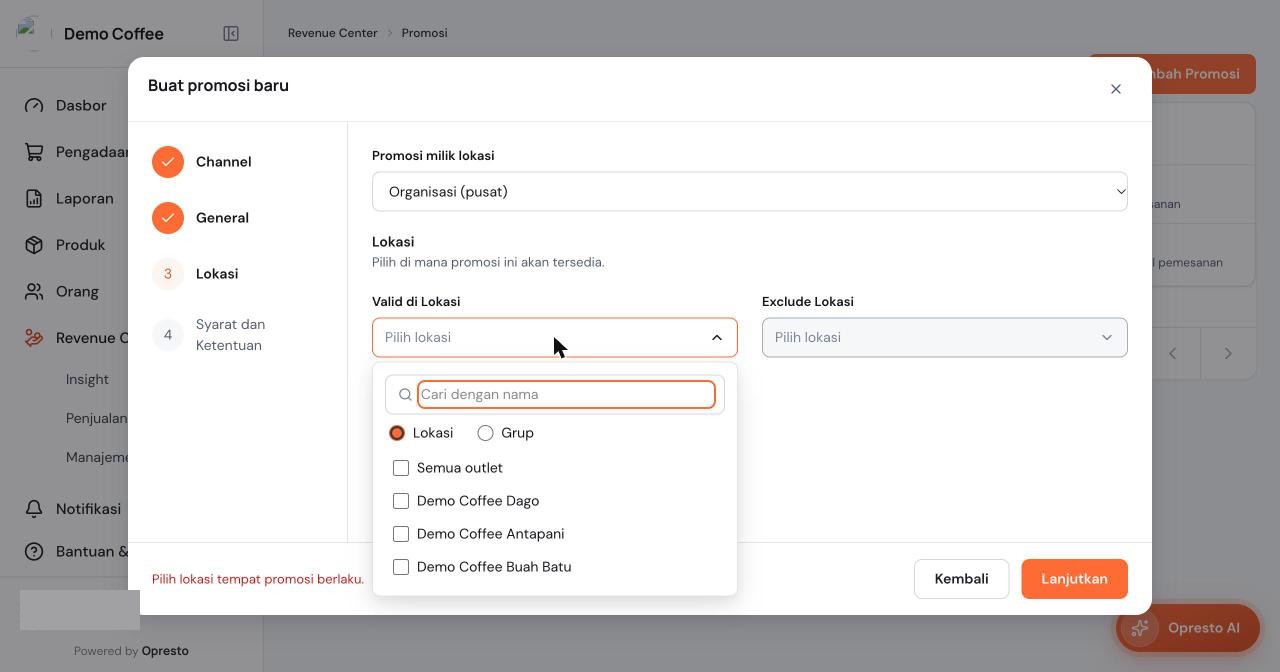Click the Kembali button
This screenshot has width=1280, height=672.
[x=961, y=579]
